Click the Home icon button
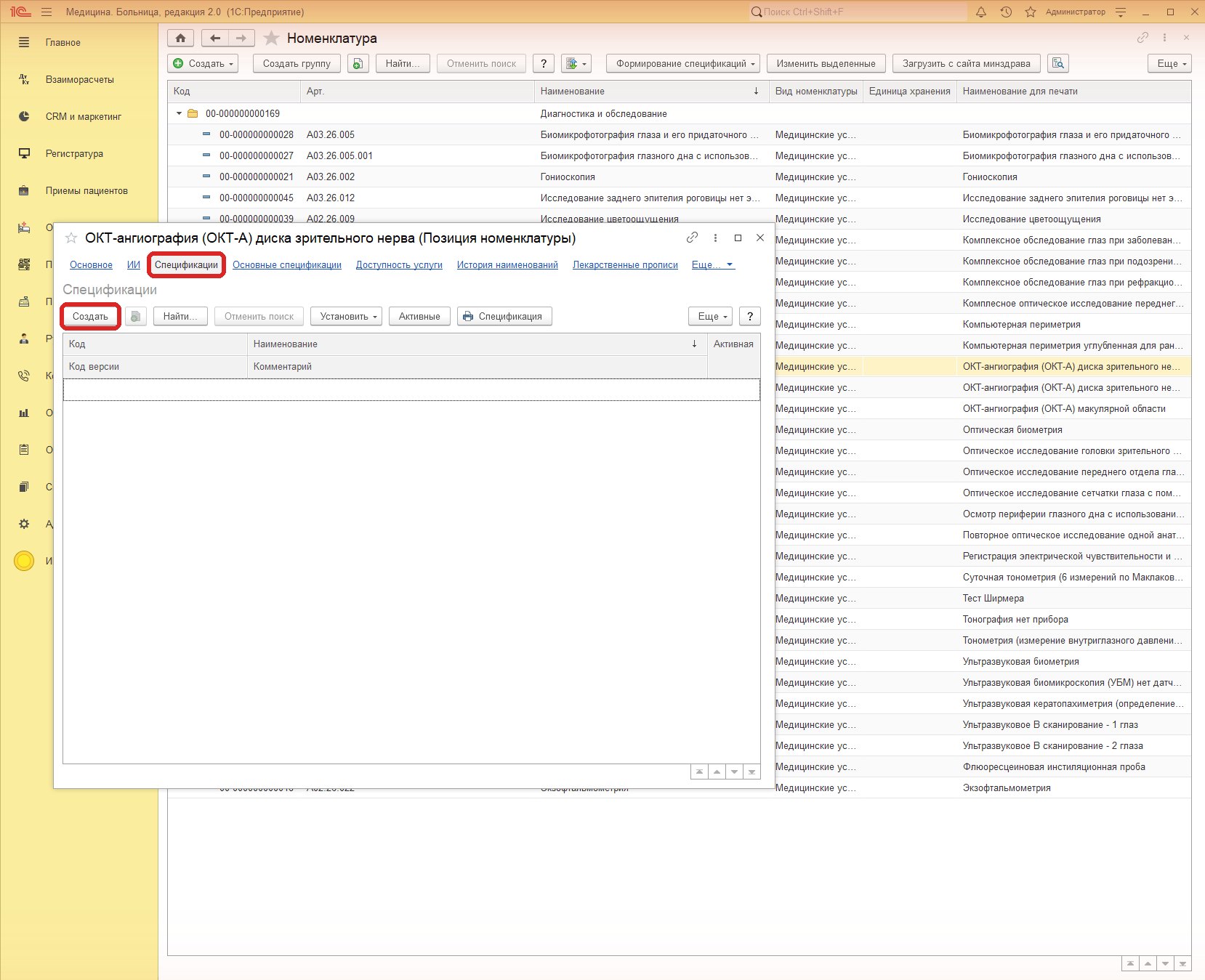 click(x=180, y=38)
